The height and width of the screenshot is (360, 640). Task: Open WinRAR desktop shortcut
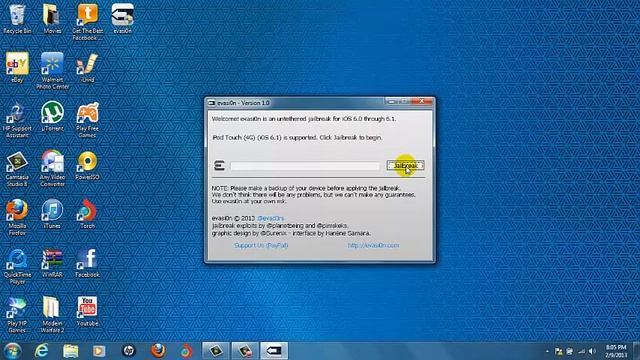click(52, 263)
